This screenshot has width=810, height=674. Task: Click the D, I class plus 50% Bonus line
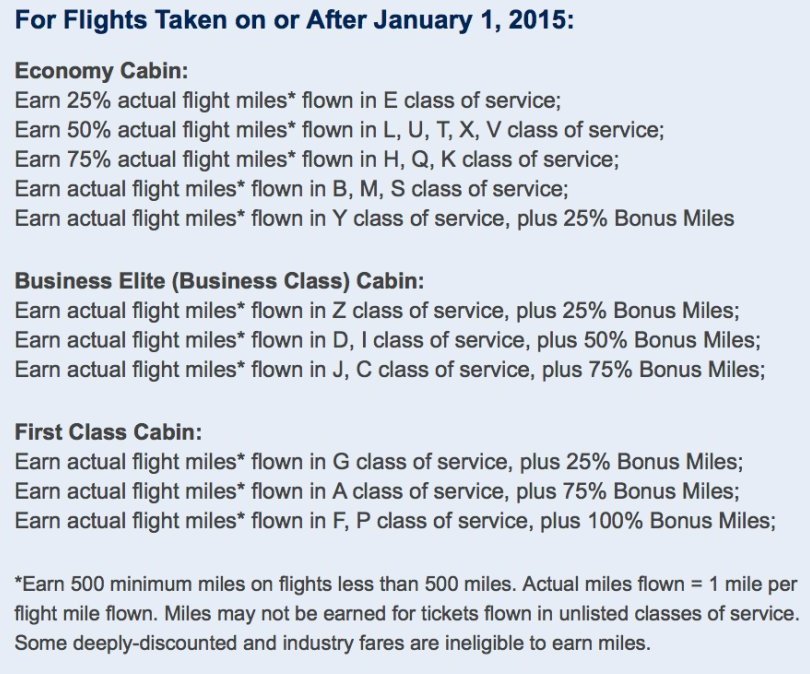pyautogui.click(x=388, y=340)
